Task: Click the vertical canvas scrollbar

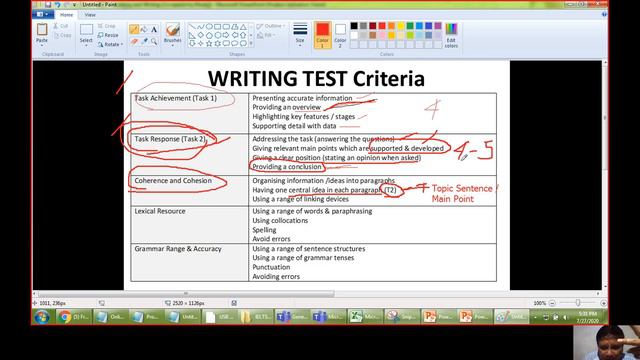Action: [604, 117]
